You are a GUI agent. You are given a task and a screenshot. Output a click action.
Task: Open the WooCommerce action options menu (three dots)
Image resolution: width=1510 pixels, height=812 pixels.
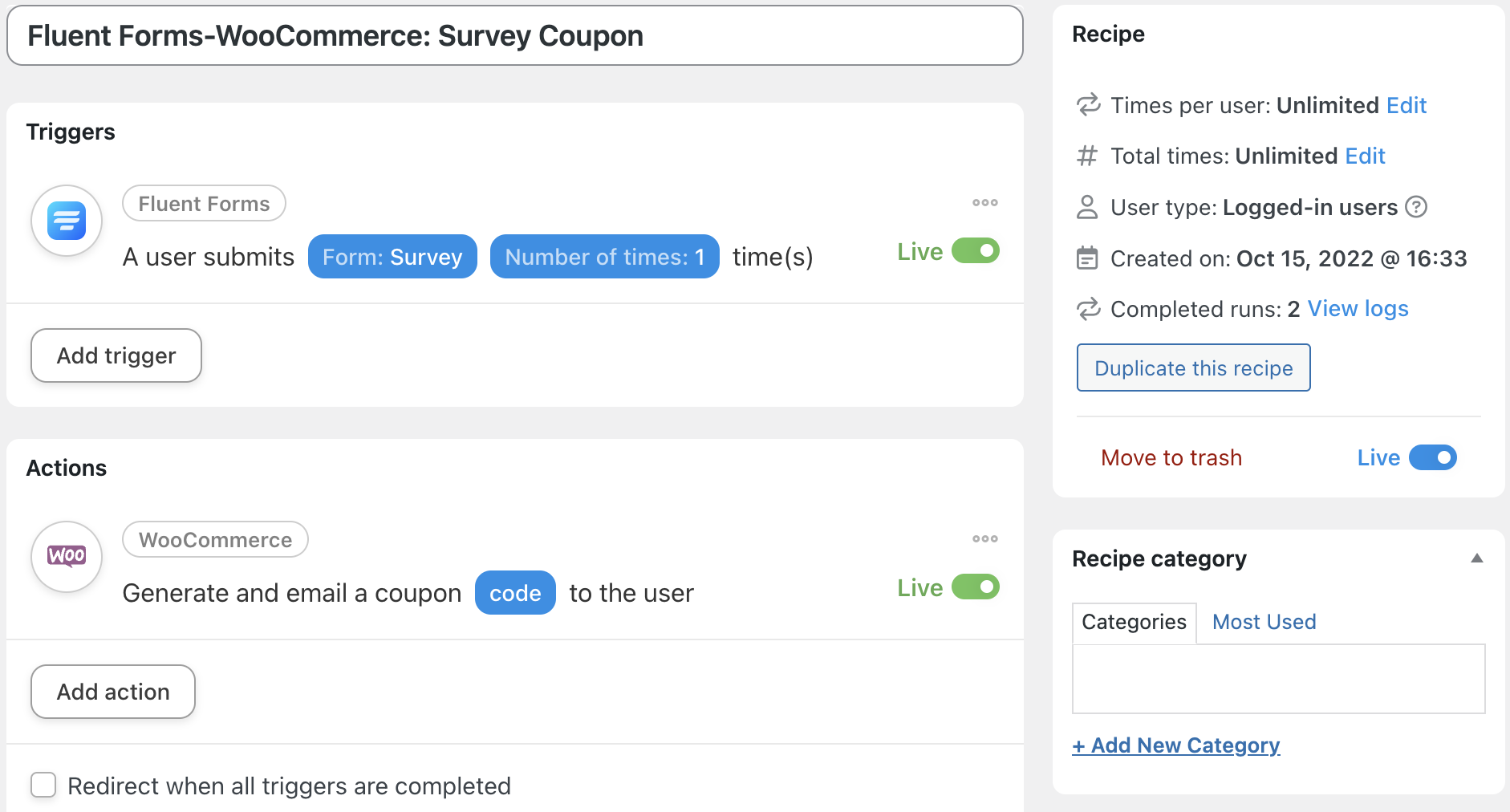[x=985, y=539]
